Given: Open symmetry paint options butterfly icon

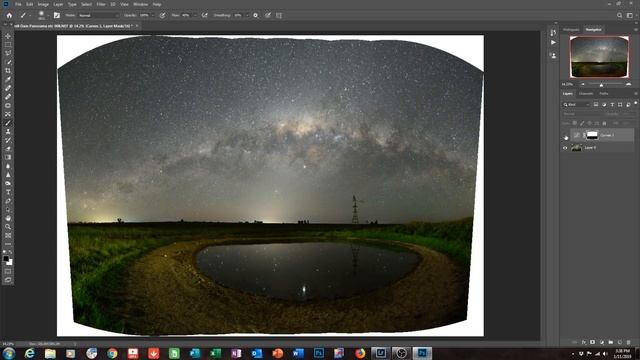Looking at the screenshot, I should pos(279,15).
